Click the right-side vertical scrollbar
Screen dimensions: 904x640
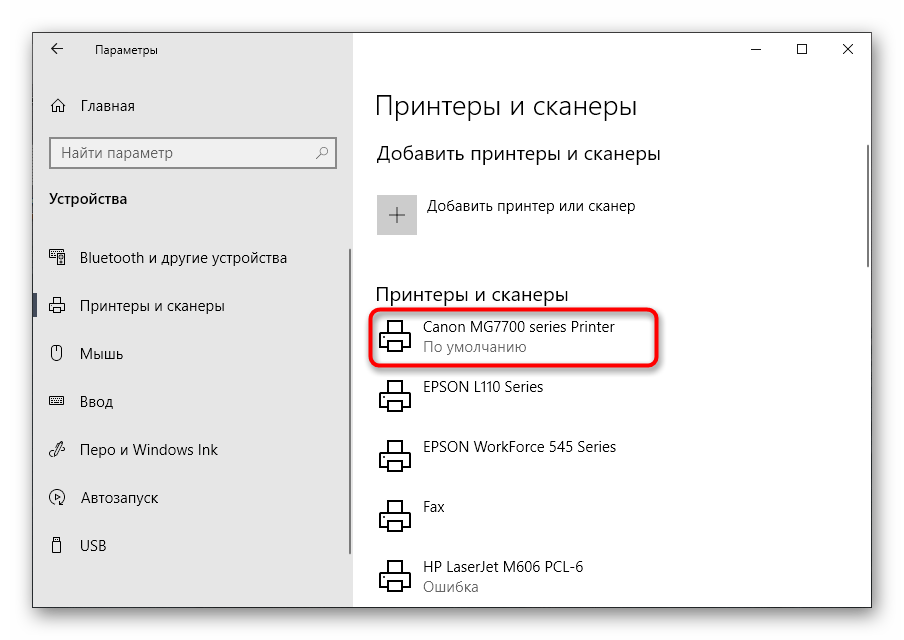pyautogui.click(x=867, y=205)
